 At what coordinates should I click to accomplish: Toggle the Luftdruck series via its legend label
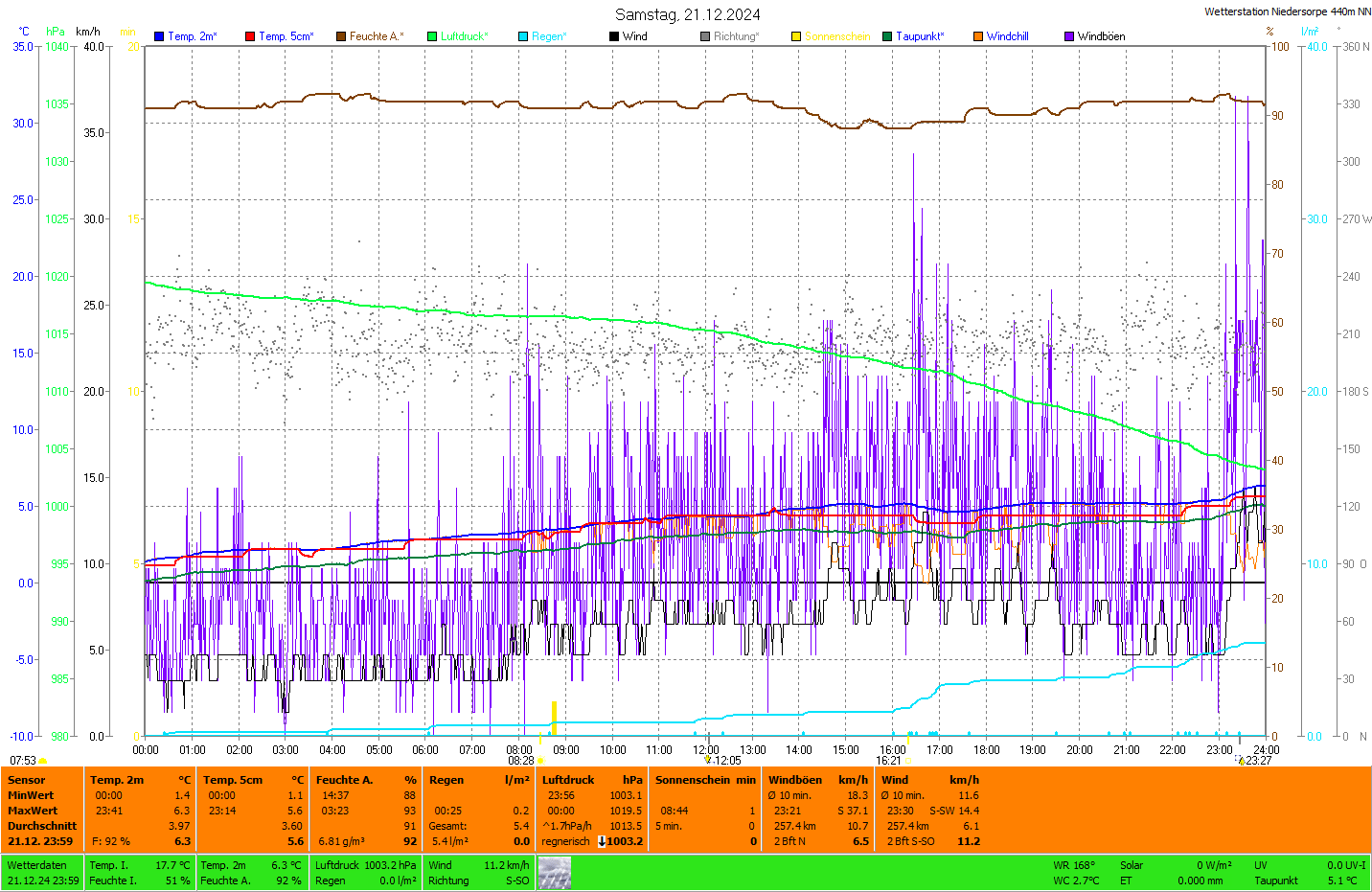pyautogui.click(x=464, y=36)
